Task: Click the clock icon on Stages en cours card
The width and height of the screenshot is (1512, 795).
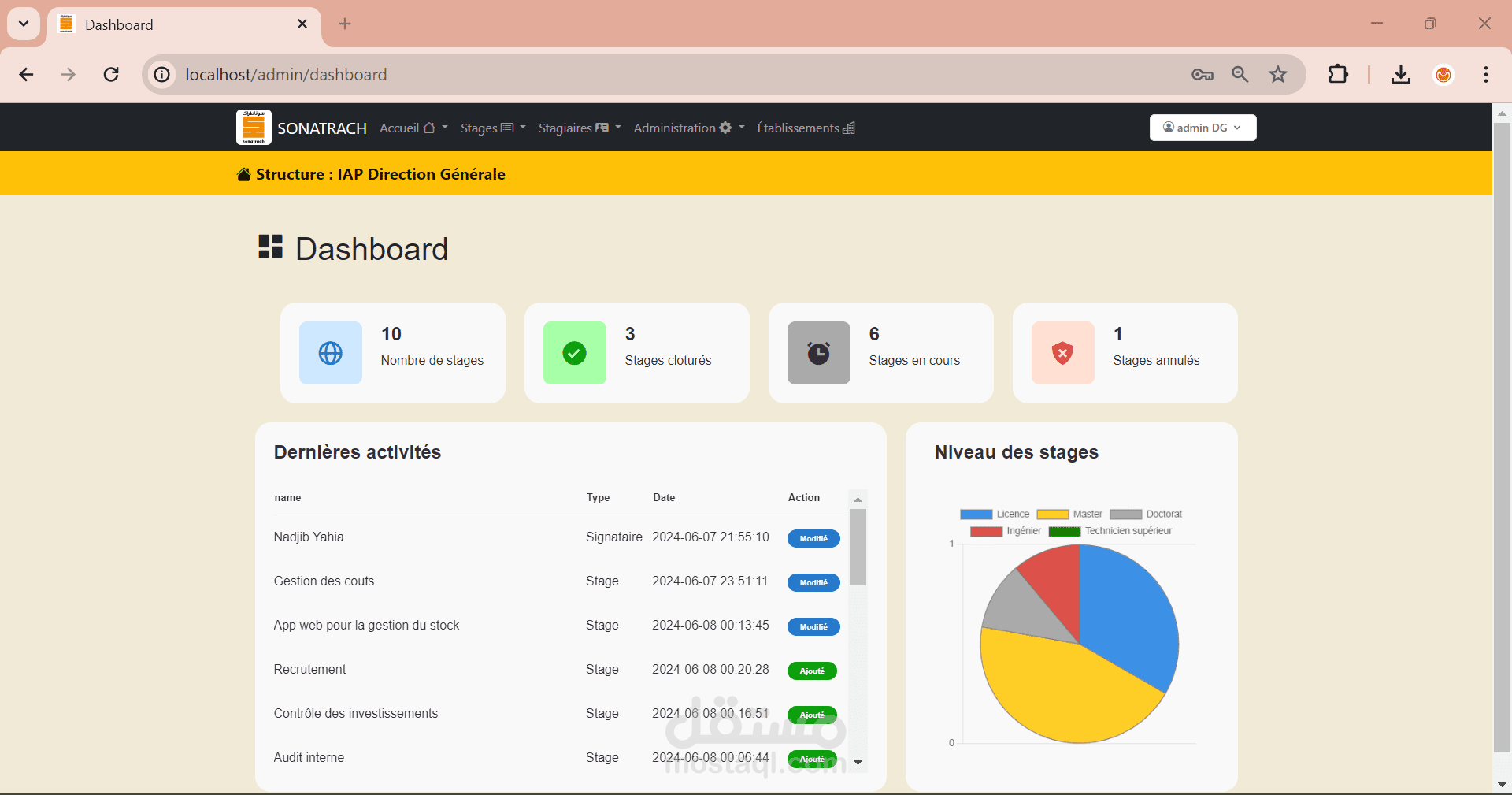Action: [818, 353]
